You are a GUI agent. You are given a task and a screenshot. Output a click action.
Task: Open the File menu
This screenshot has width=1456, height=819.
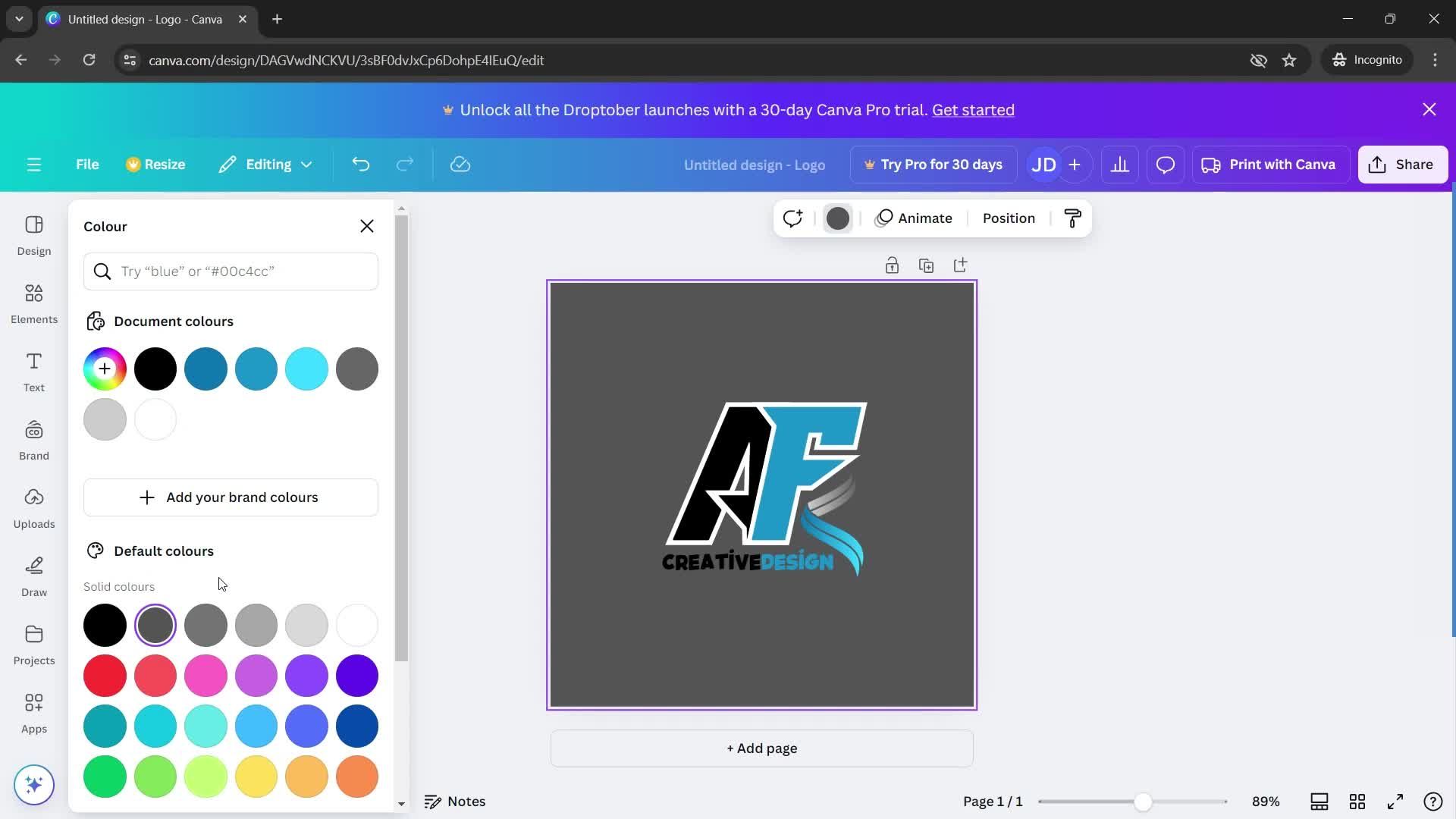88,164
